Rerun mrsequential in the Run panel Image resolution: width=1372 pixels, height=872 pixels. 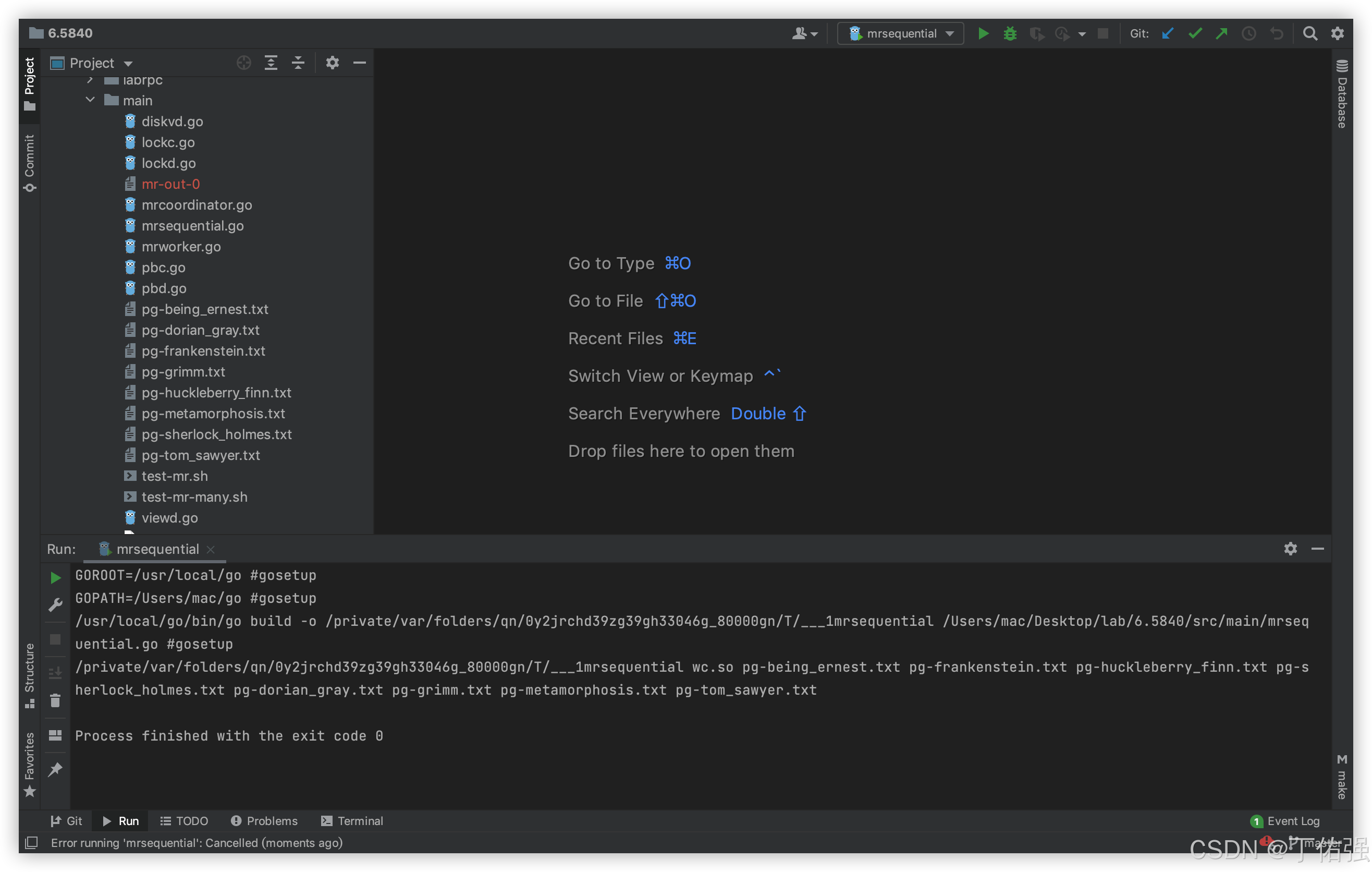(55, 578)
